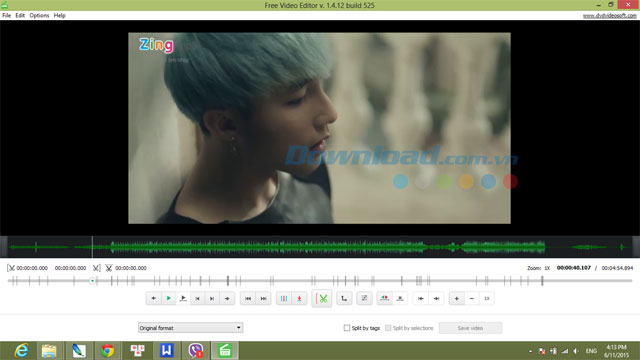Reset timeline zoom to 1X
The height and width of the screenshot is (360, 640).
(x=487, y=298)
